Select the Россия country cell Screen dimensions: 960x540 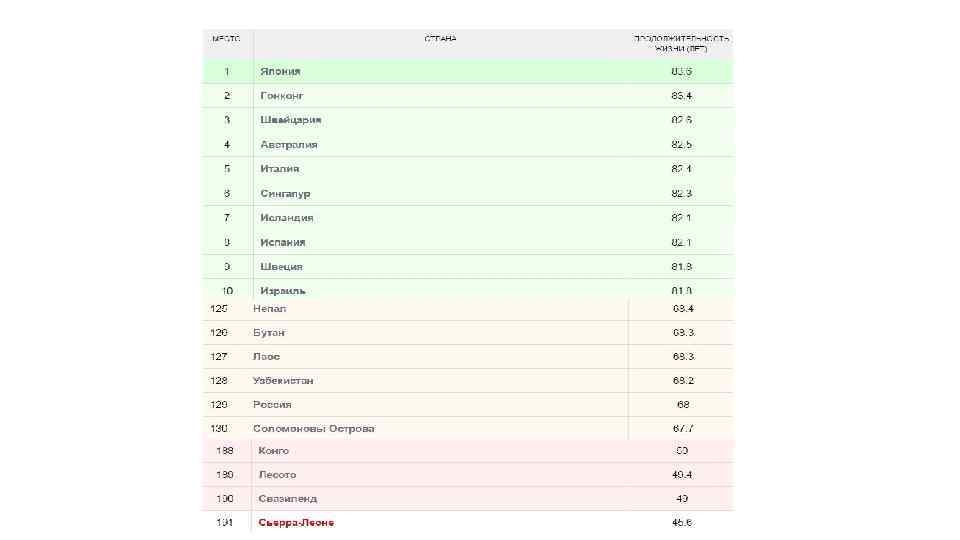(272, 405)
